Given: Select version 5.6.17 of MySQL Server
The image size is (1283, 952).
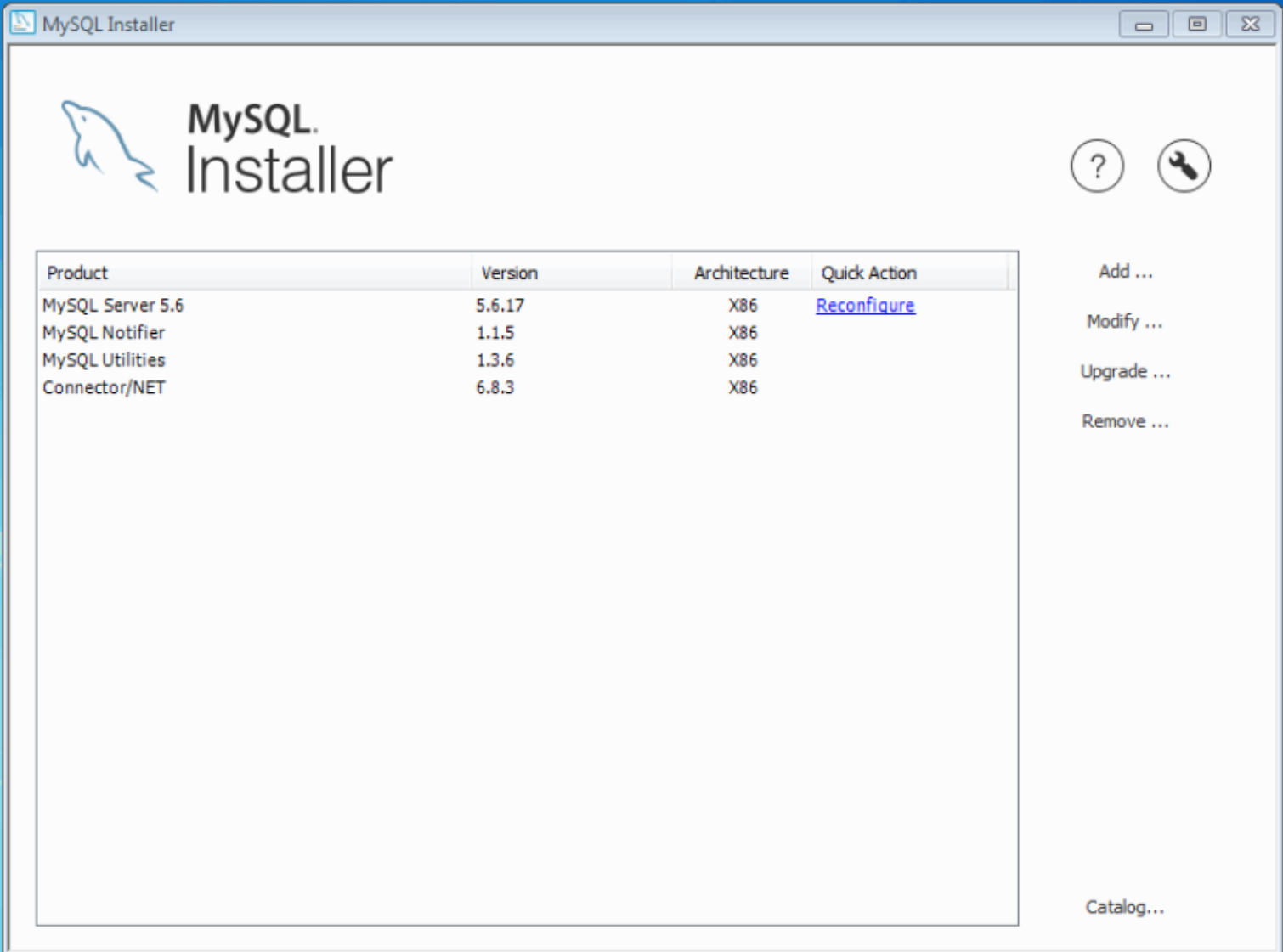Looking at the screenshot, I should [495, 305].
